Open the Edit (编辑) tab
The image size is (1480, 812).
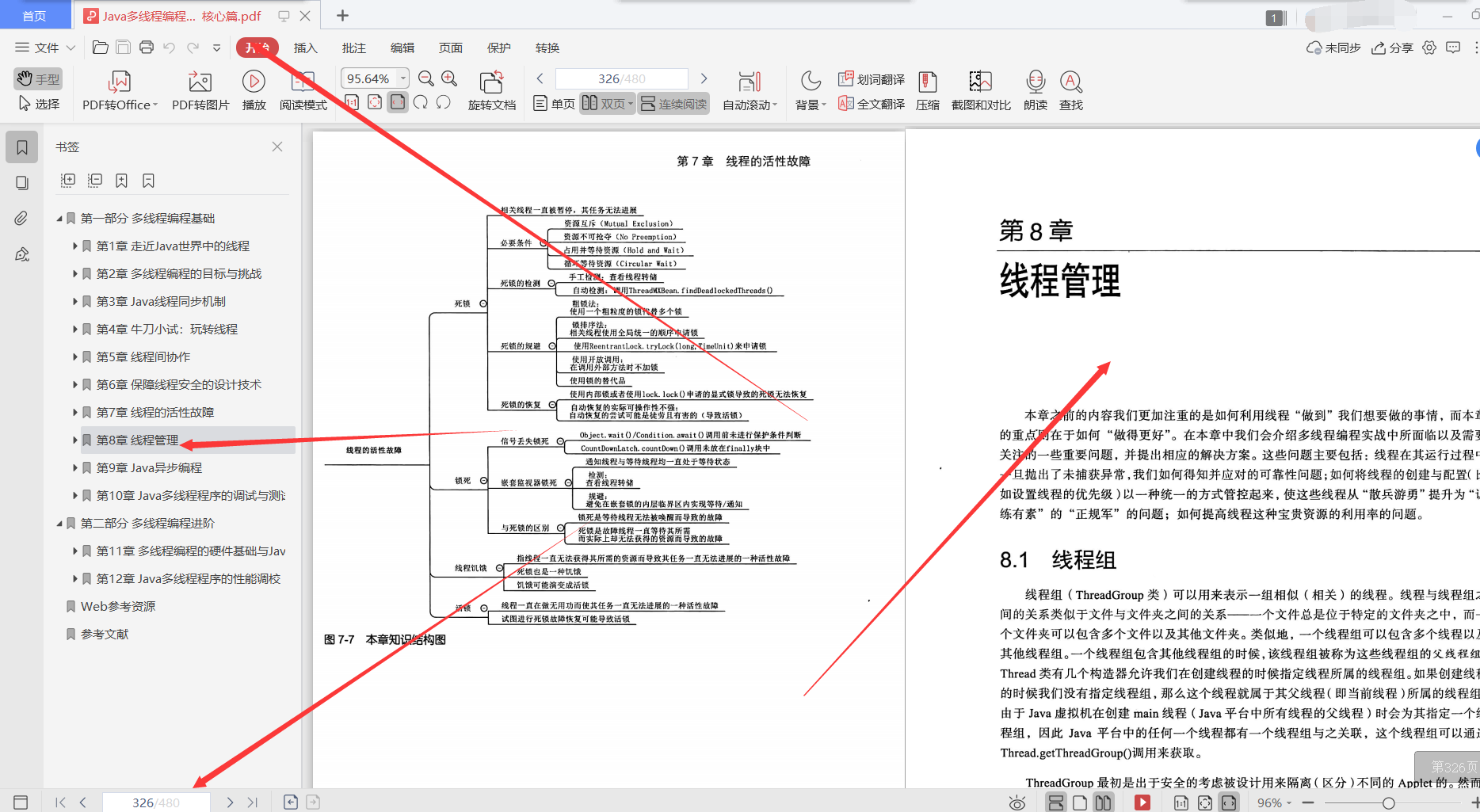[x=402, y=48]
